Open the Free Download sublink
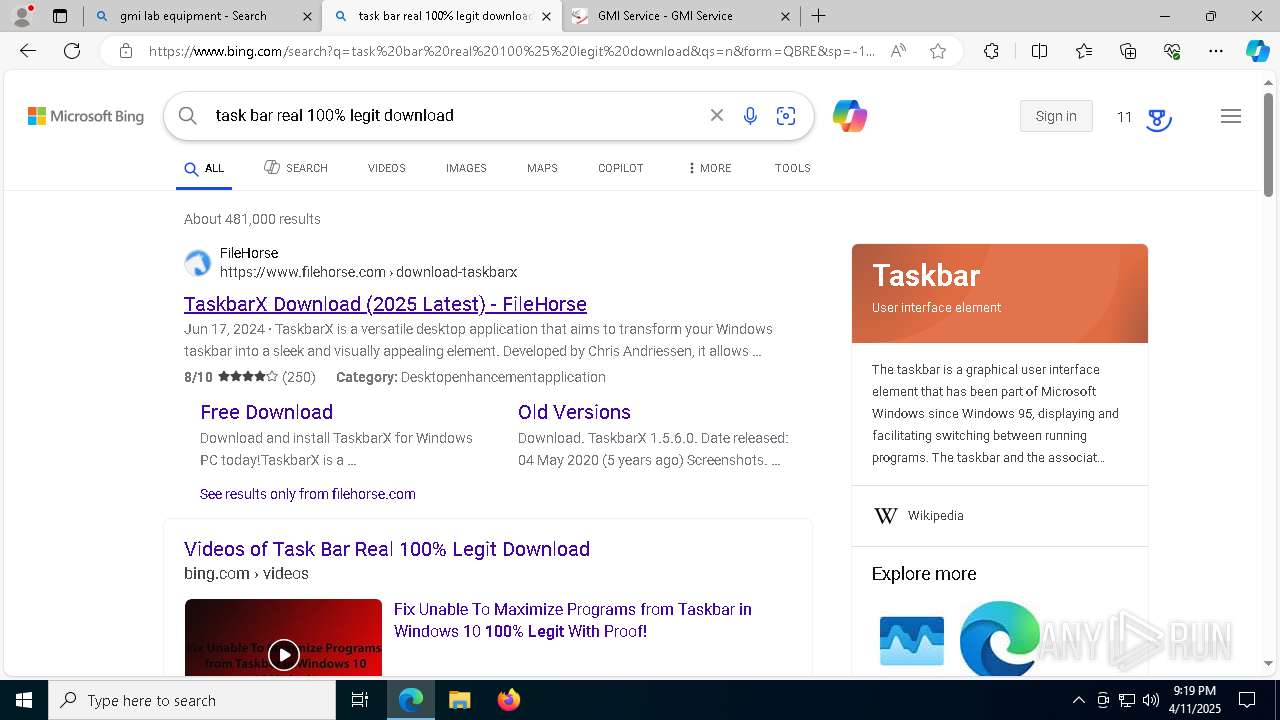Viewport: 1280px width, 720px height. [266, 412]
